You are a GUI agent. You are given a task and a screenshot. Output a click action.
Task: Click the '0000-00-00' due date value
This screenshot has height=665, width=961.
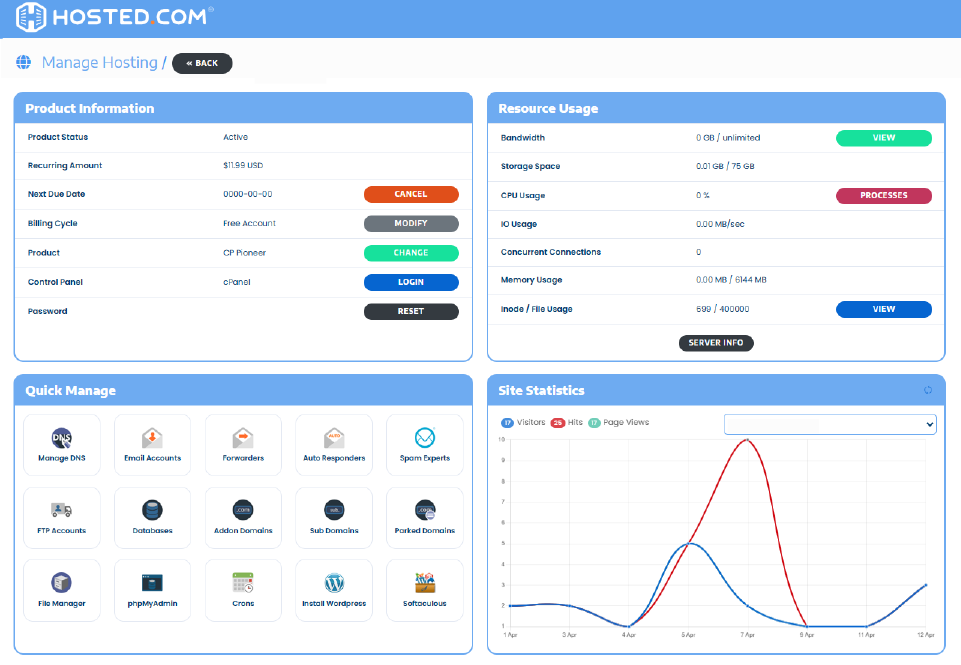tap(248, 194)
